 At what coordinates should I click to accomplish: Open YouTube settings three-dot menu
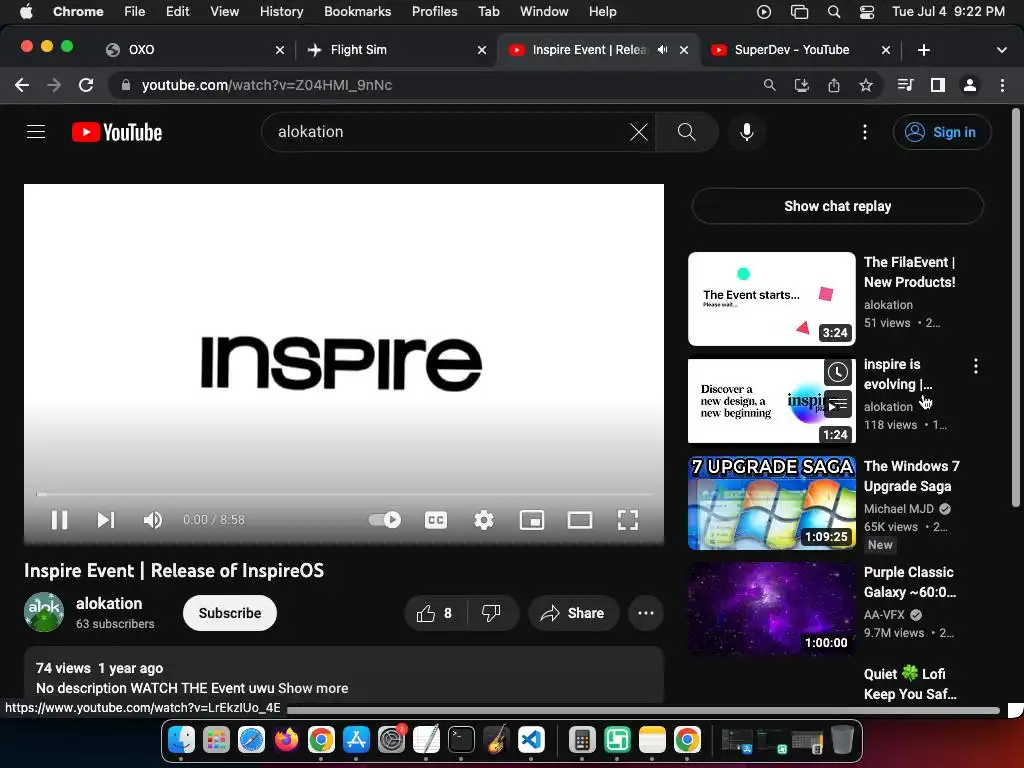pyautogui.click(x=865, y=132)
